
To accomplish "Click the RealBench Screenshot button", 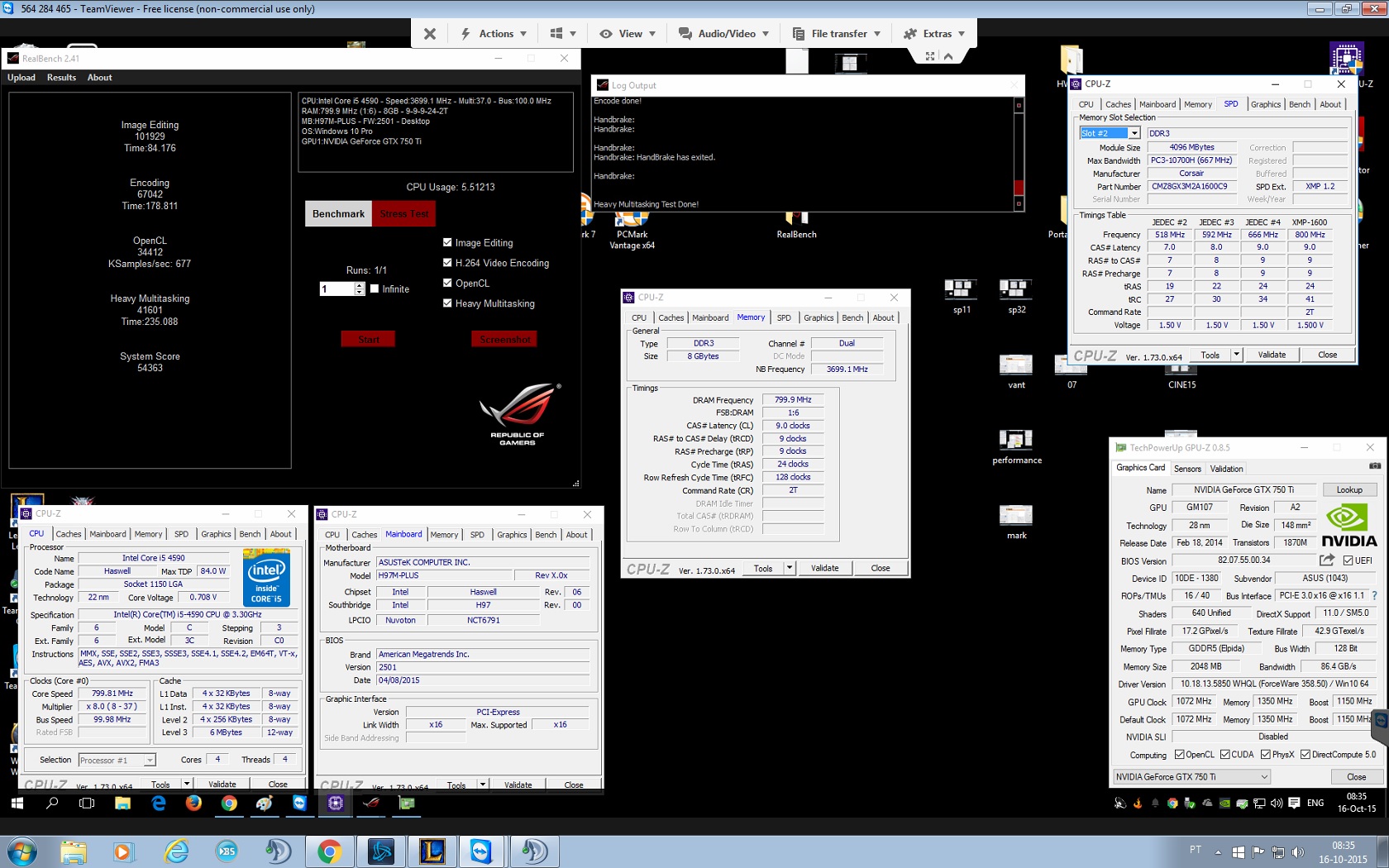I will (x=504, y=339).
